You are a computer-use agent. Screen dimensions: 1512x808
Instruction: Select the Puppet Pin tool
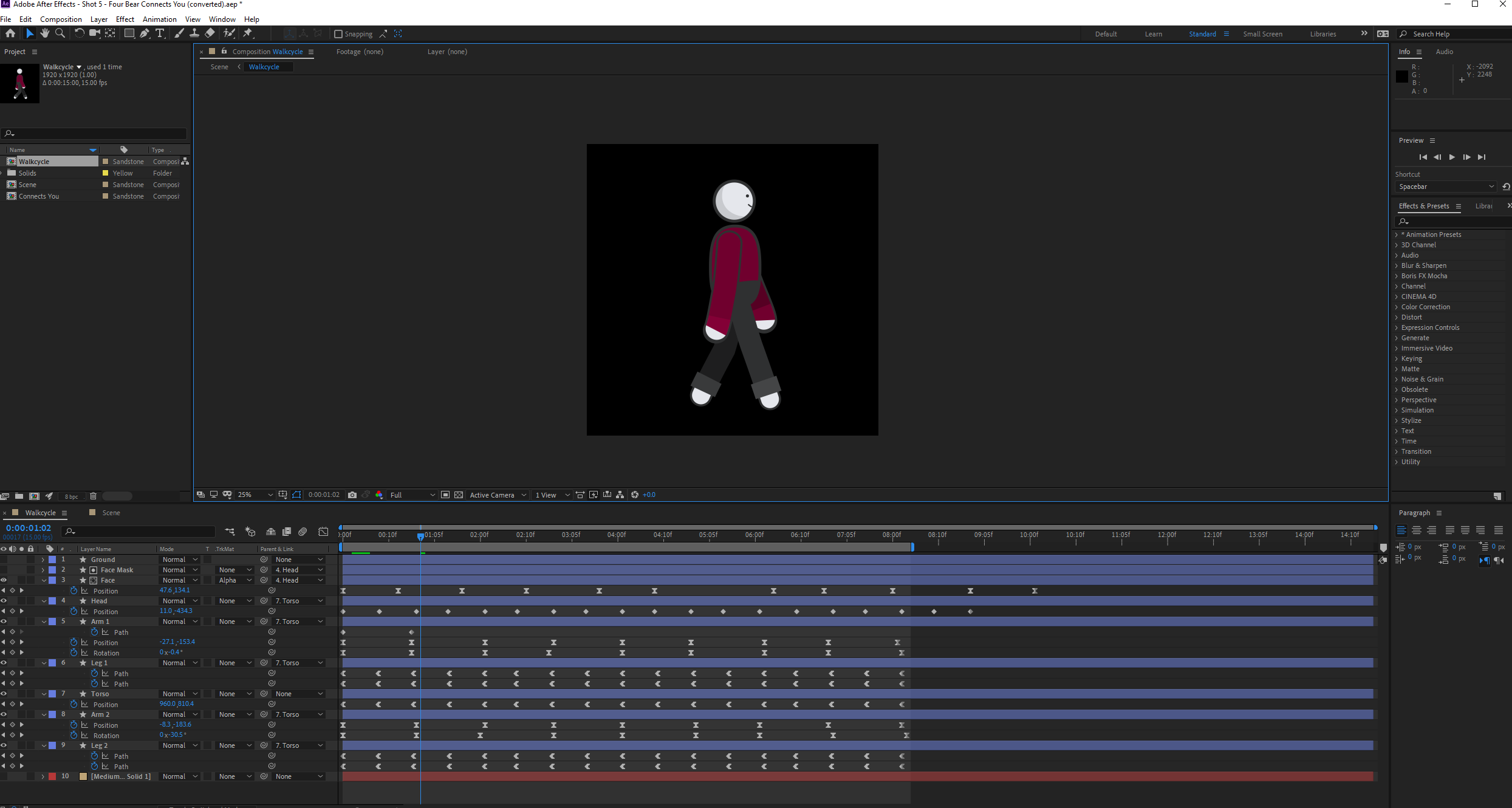(x=248, y=33)
